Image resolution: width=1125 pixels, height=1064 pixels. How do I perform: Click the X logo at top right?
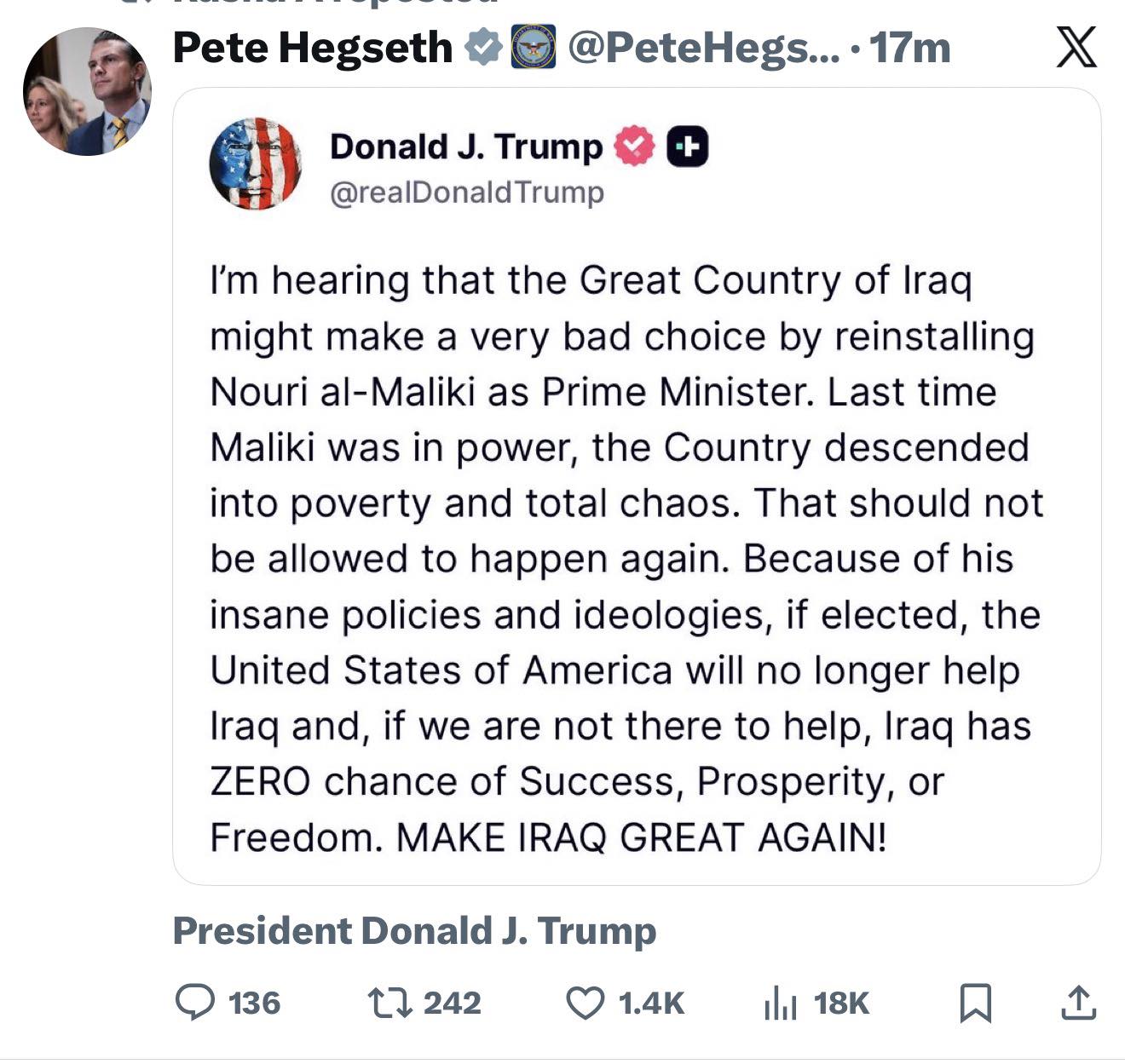click(1076, 48)
